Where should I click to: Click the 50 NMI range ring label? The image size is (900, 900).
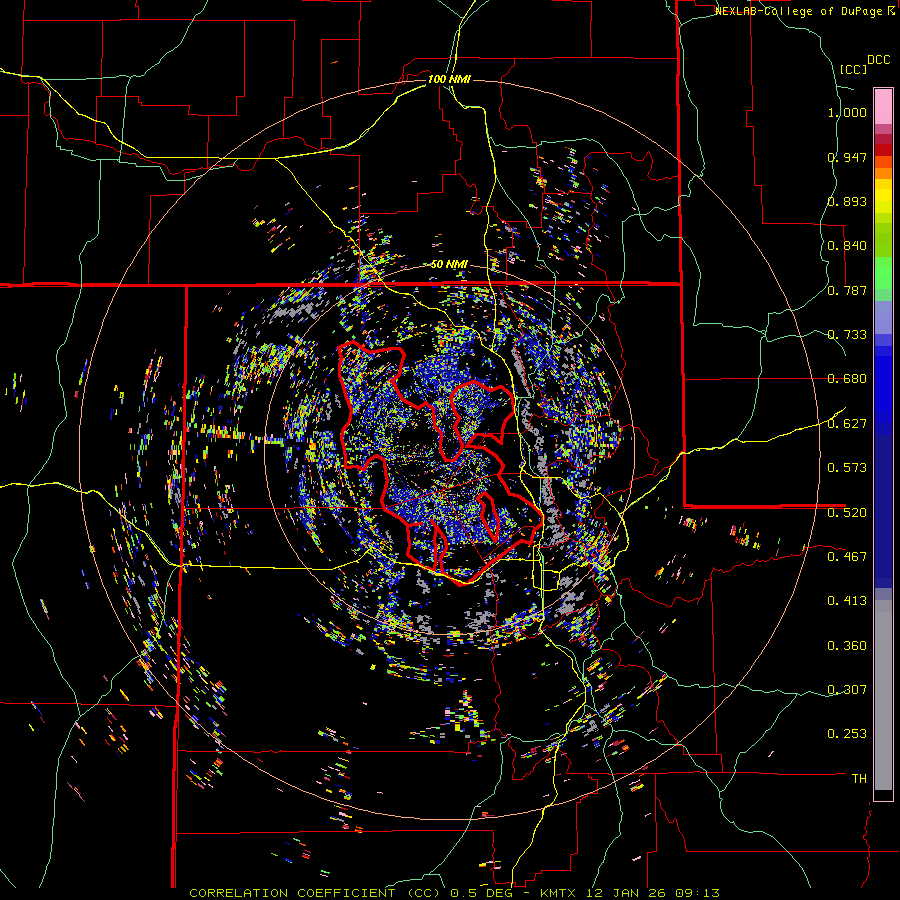tap(449, 265)
